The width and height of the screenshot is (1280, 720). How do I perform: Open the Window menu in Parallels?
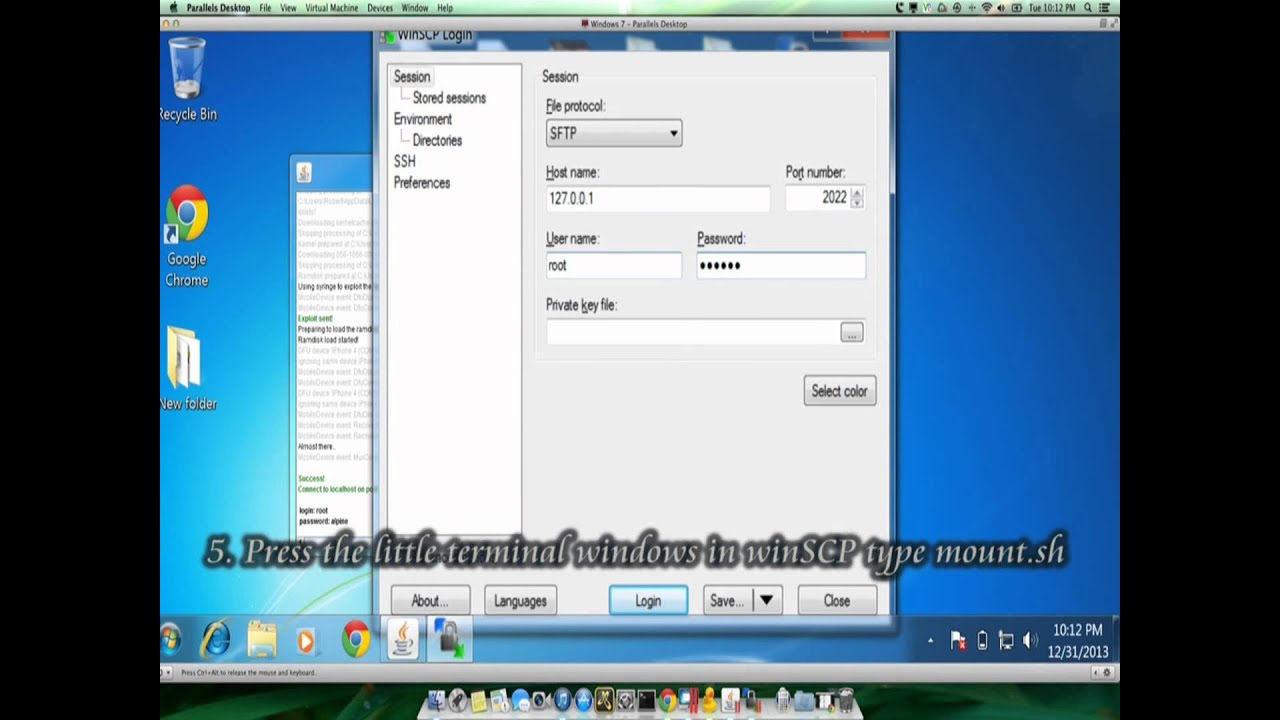point(415,7)
